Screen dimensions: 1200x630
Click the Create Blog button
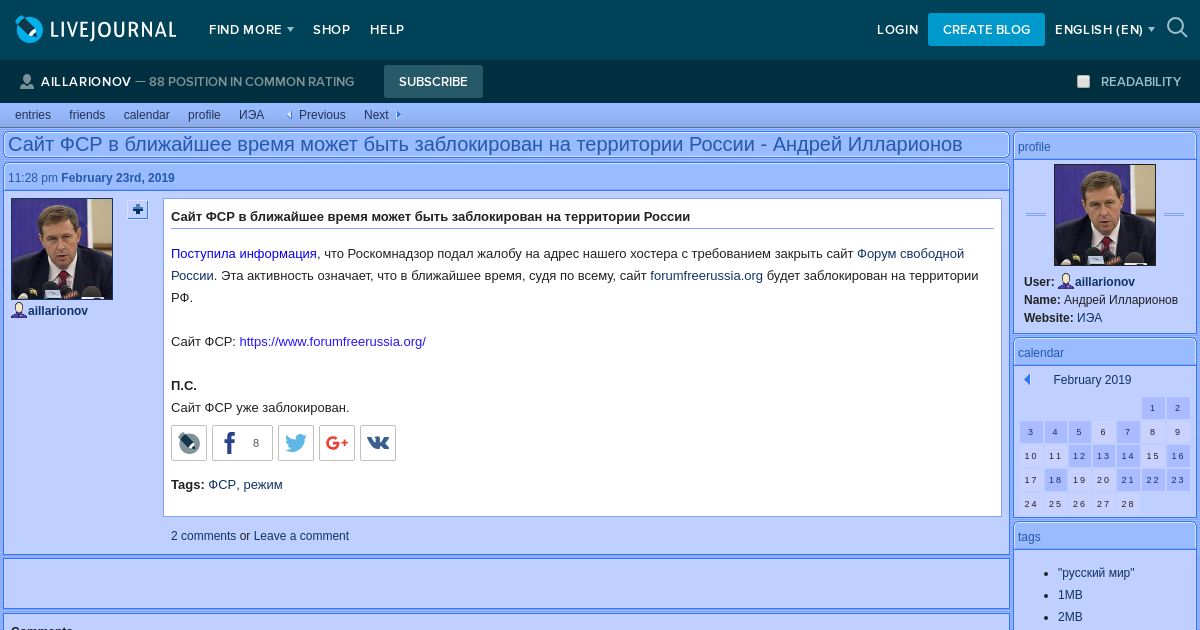[x=986, y=30]
